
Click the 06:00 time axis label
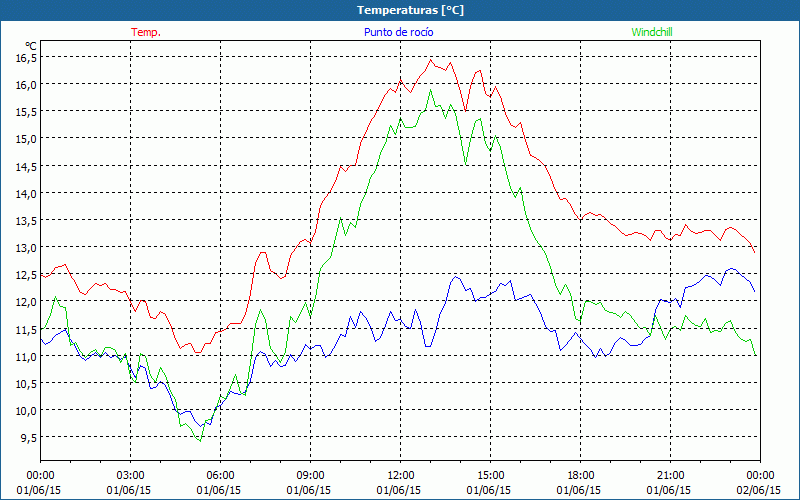coord(220,476)
